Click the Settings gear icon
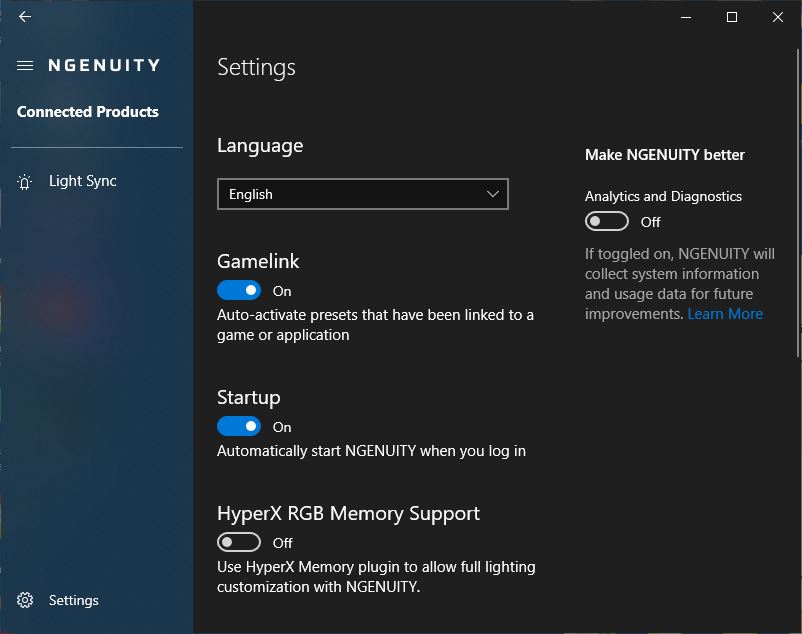 [25, 600]
